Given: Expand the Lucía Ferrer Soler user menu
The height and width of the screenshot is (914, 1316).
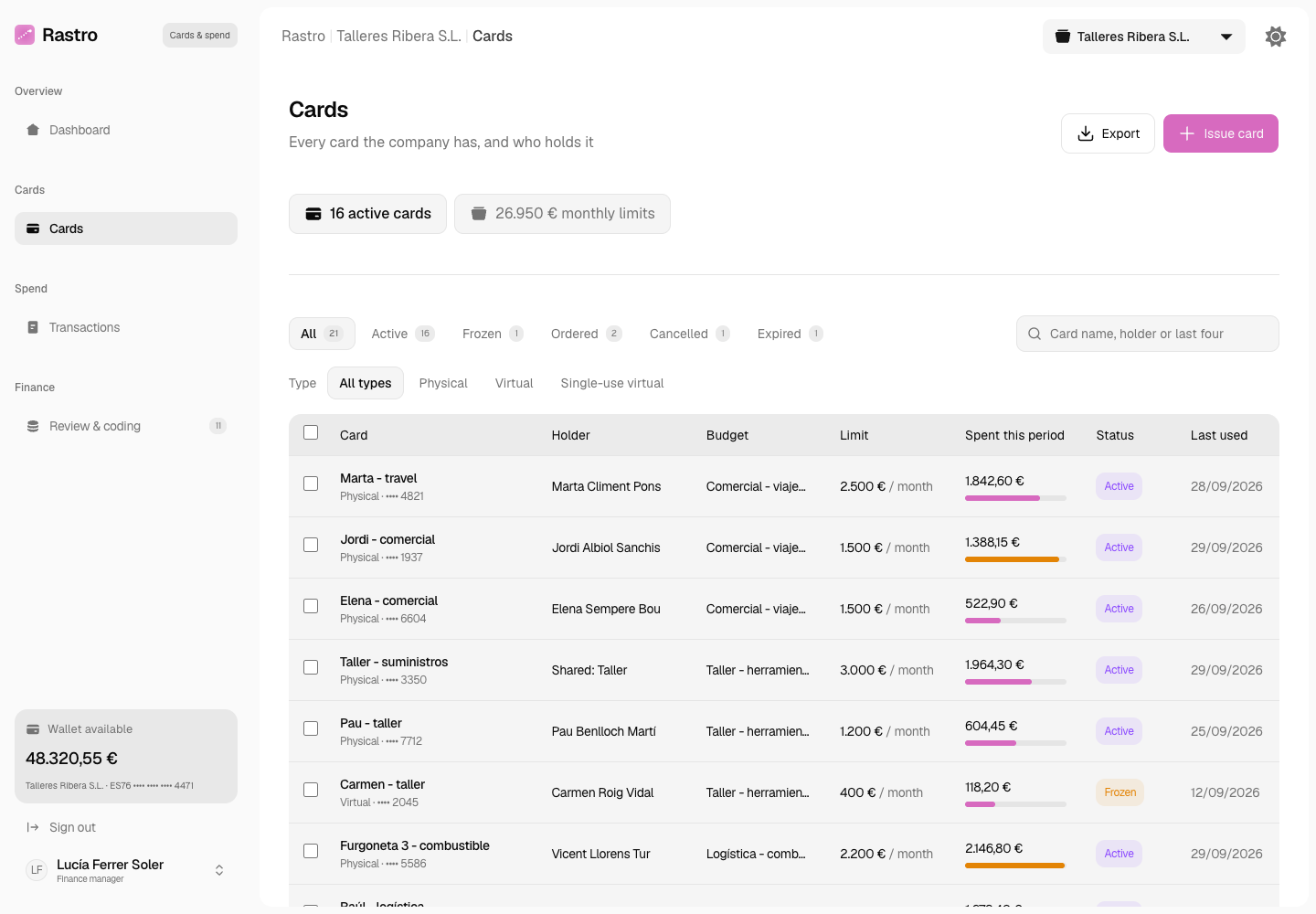Looking at the screenshot, I should pos(219,870).
